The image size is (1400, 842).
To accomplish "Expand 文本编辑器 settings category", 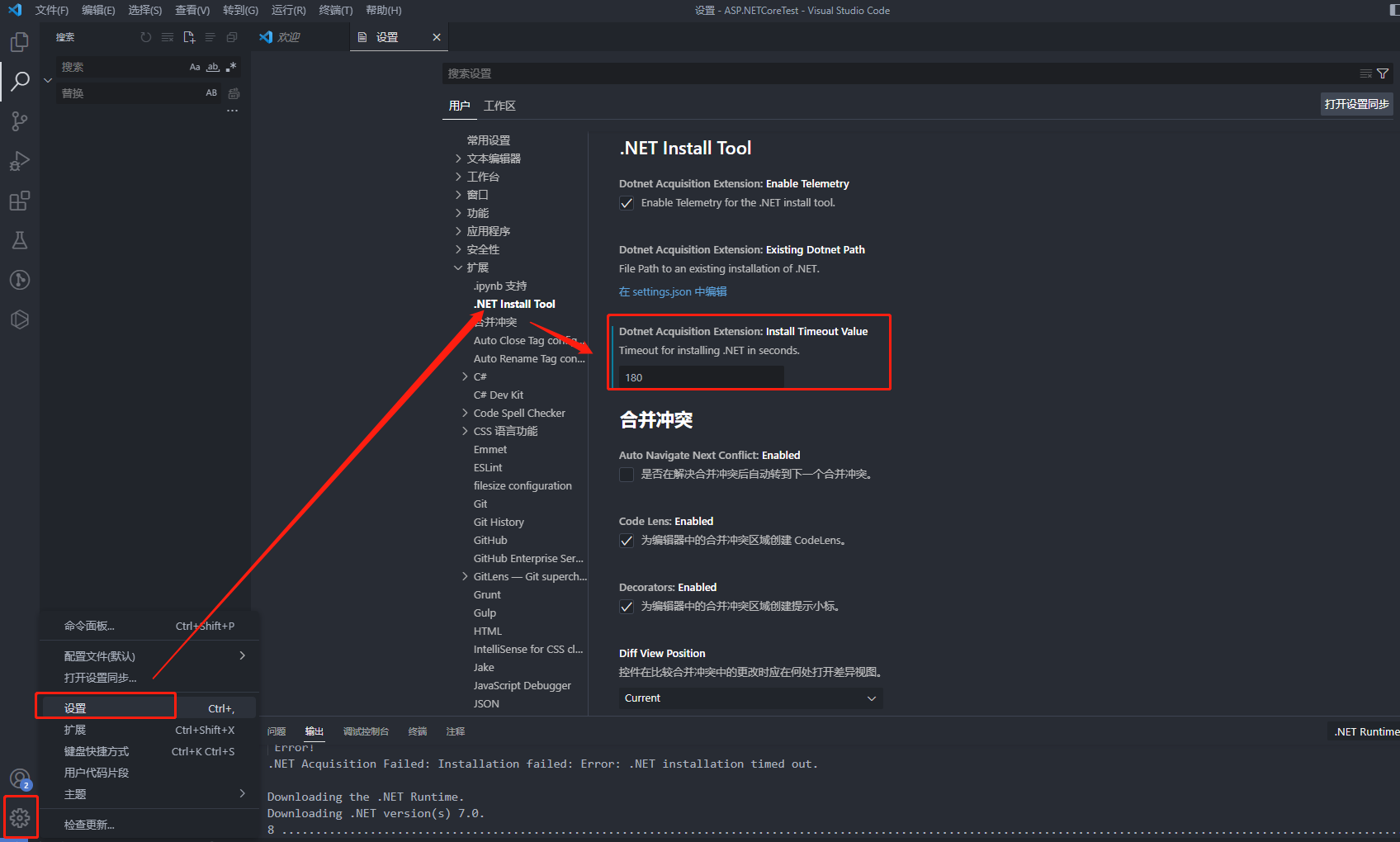I will [x=458, y=158].
